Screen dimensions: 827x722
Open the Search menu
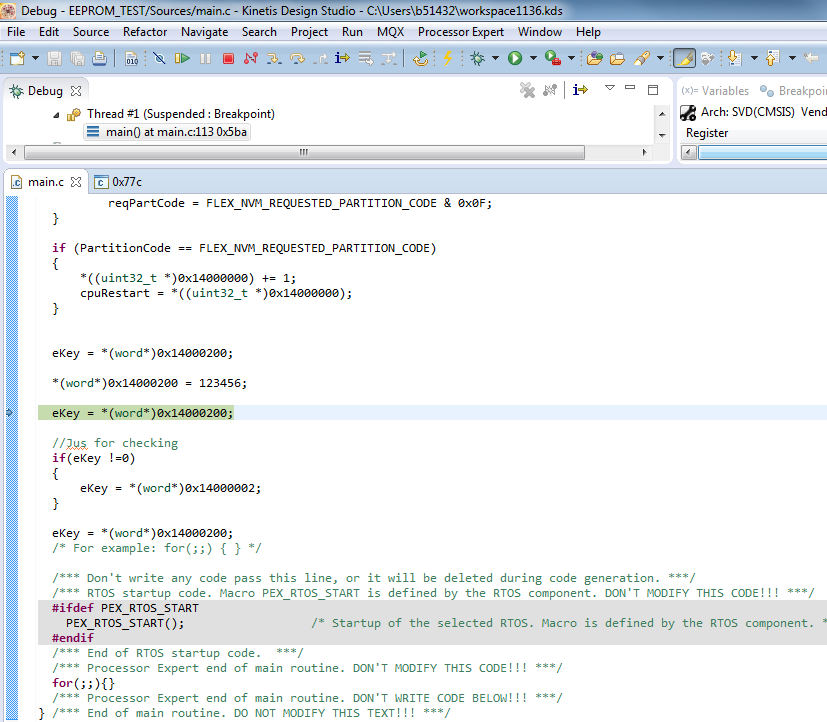click(259, 32)
